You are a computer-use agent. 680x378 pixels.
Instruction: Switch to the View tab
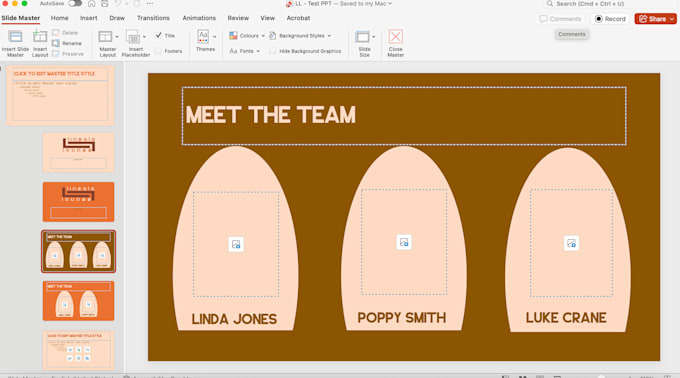[x=268, y=18]
